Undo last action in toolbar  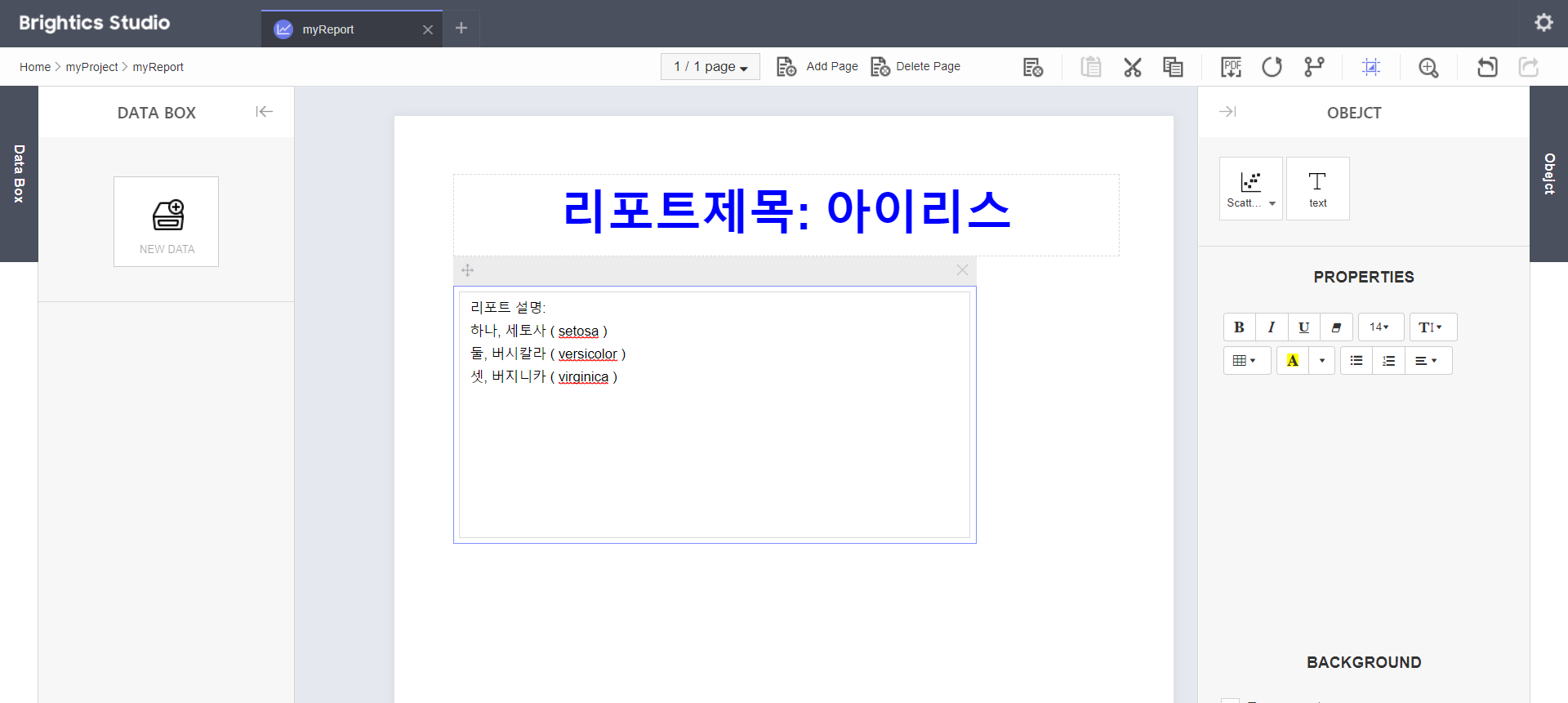point(1487,67)
